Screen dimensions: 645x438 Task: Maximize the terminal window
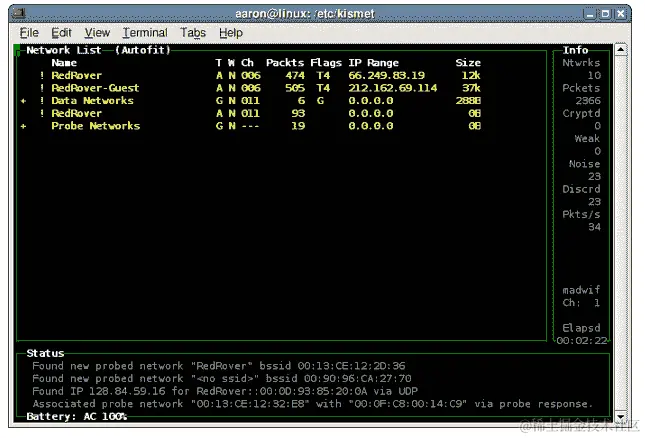[x=606, y=14]
